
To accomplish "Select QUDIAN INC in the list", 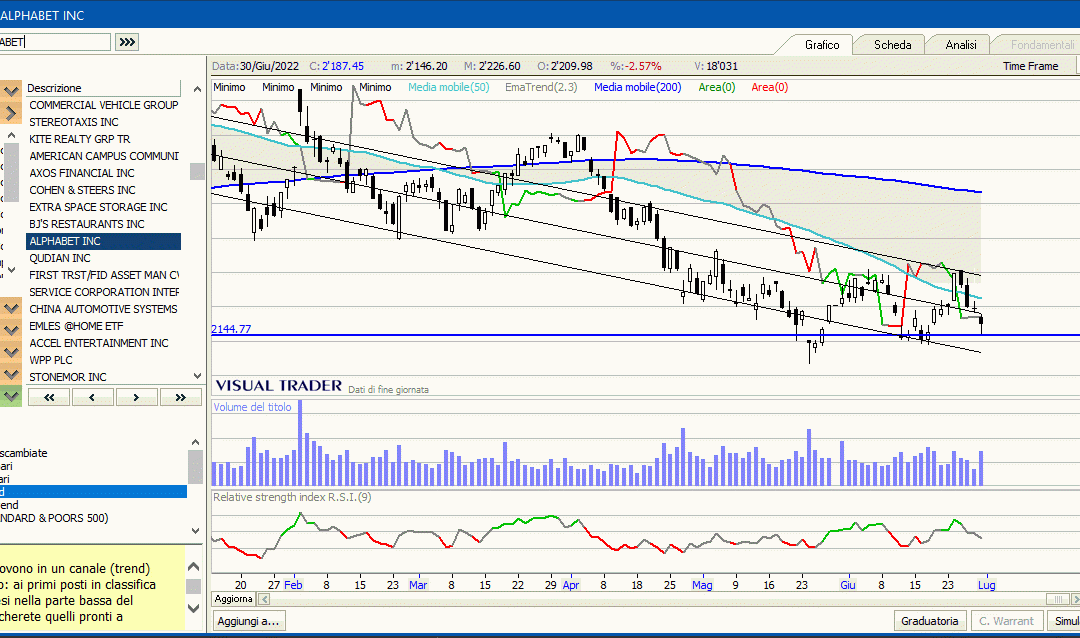I will pyautogui.click(x=103, y=258).
